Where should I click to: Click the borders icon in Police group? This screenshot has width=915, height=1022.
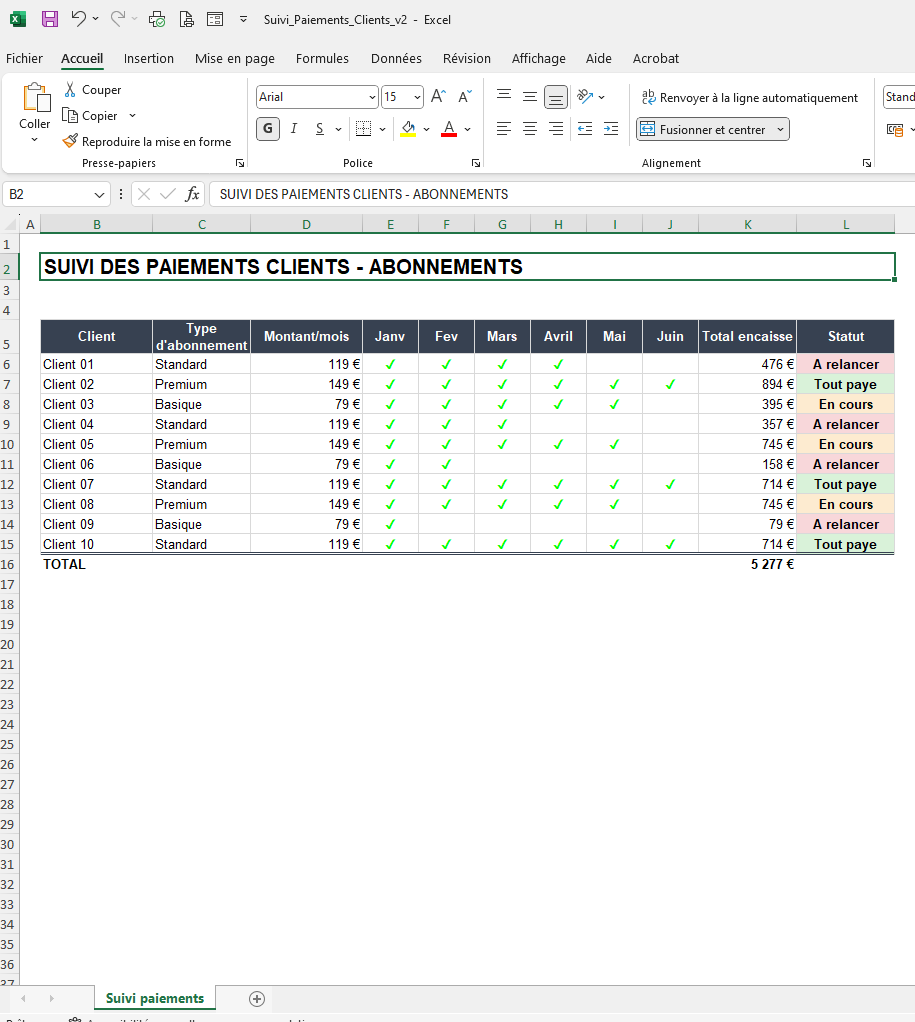coord(364,128)
